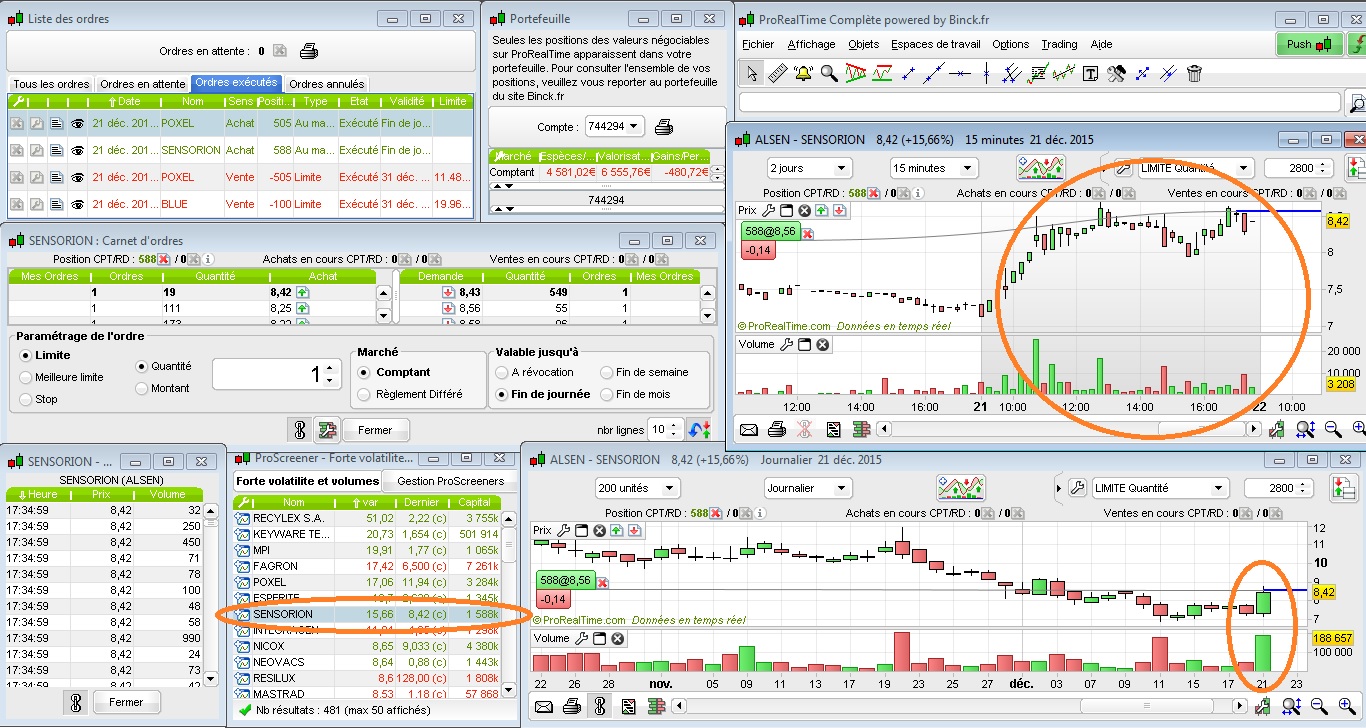Switch to Ordres annulés tab
The width and height of the screenshot is (1366, 728).
click(327, 84)
